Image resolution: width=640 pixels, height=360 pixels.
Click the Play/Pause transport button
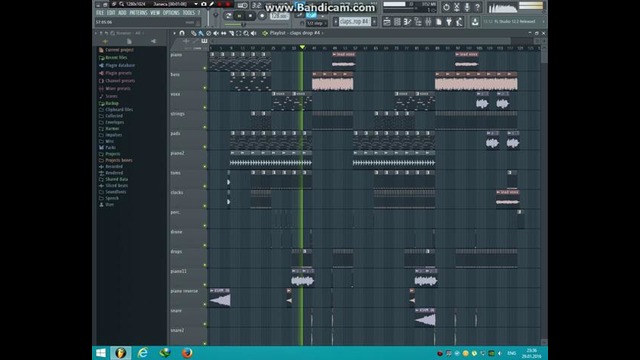tap(240, 16)
